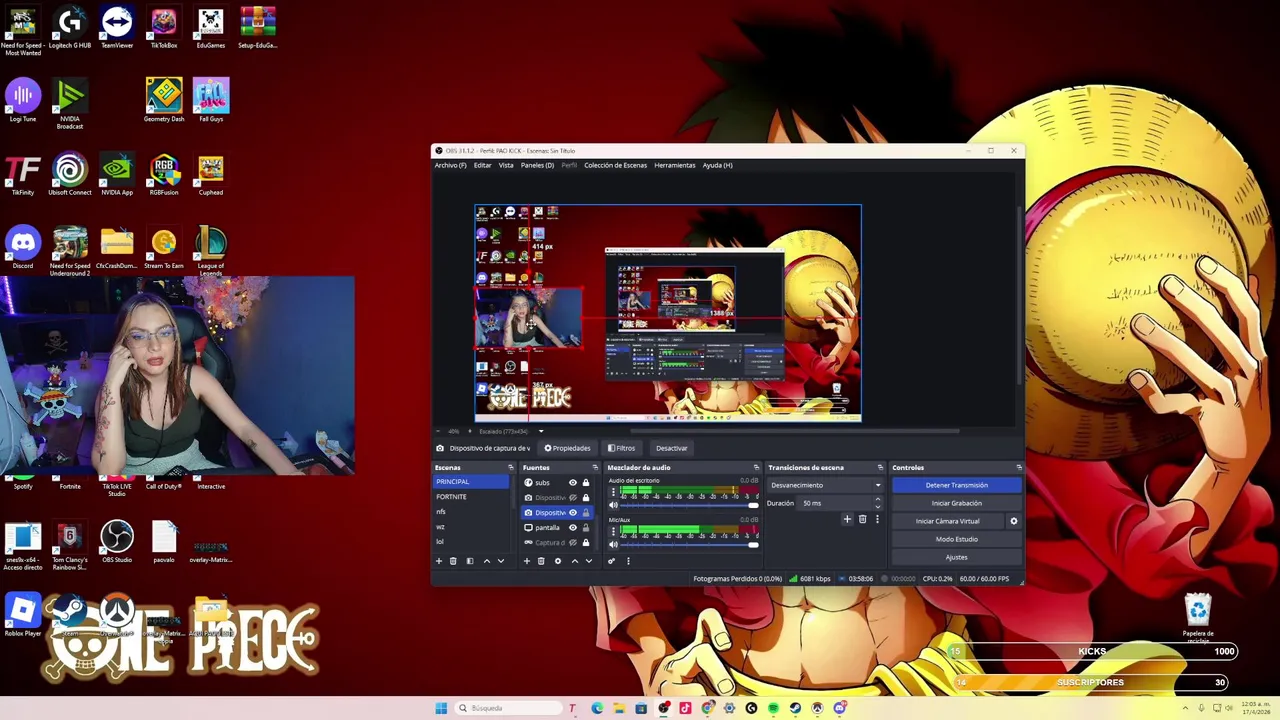Toggle lock on Captura d source

click(x=586, y=543)
